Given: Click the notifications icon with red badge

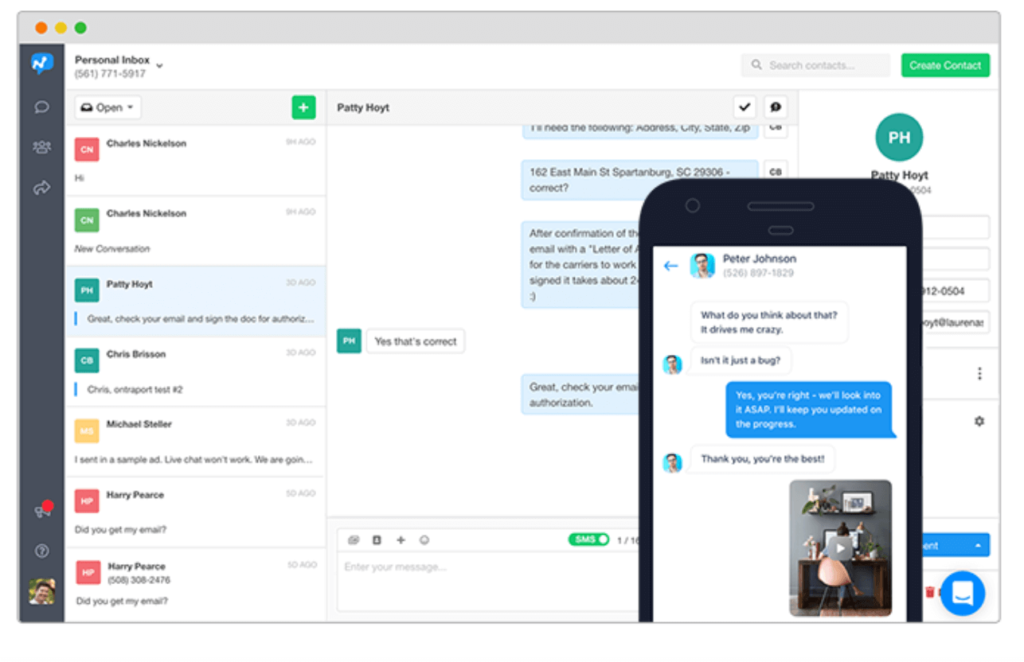Looking at the screenshot, I should pos(42,511).
